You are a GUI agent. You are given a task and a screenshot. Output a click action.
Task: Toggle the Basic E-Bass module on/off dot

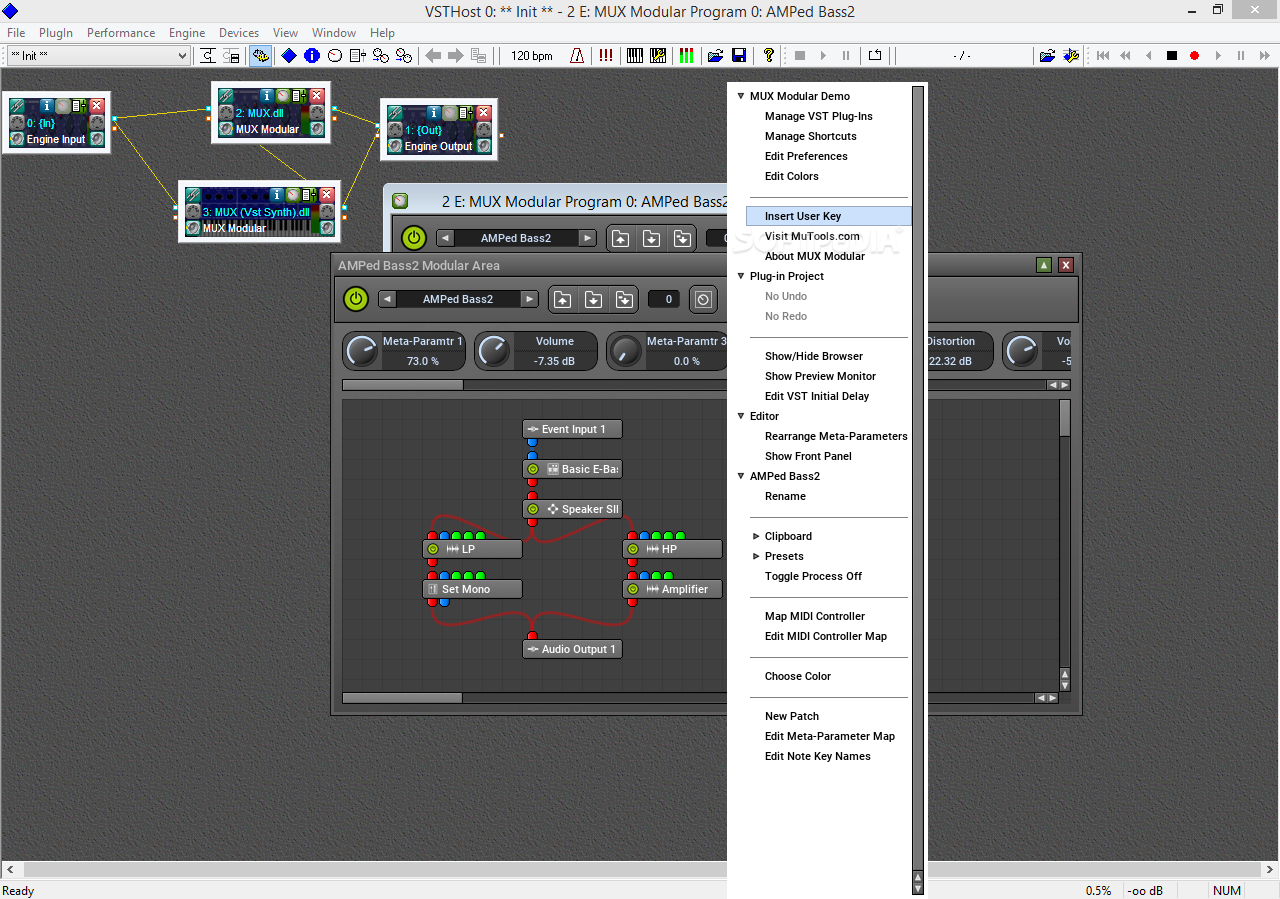point(533,469)
